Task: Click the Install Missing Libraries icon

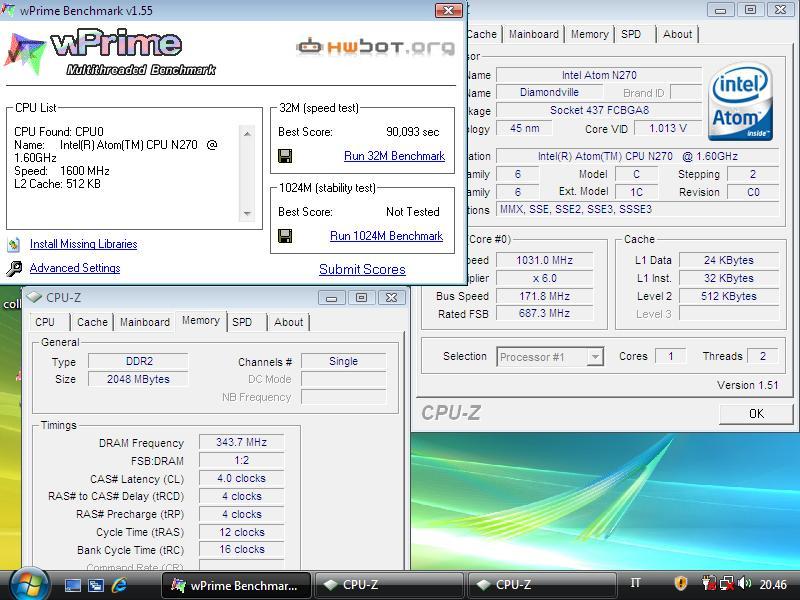Action: 14,244
